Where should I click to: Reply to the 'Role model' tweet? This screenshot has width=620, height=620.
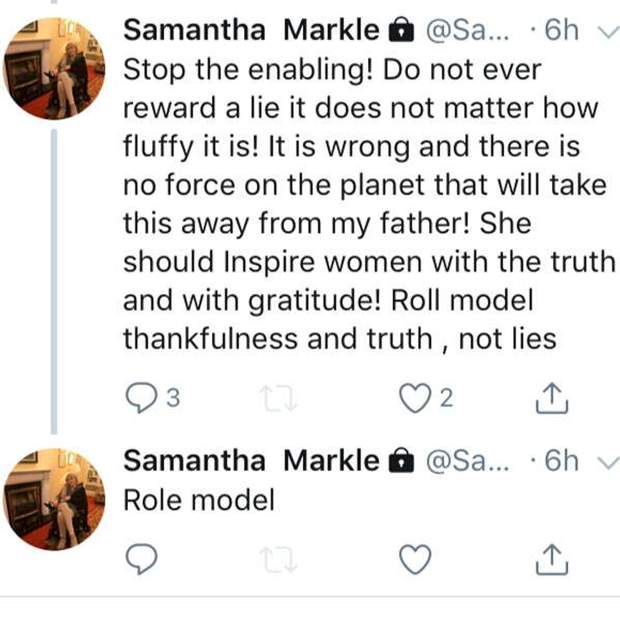tap(142, 561)
